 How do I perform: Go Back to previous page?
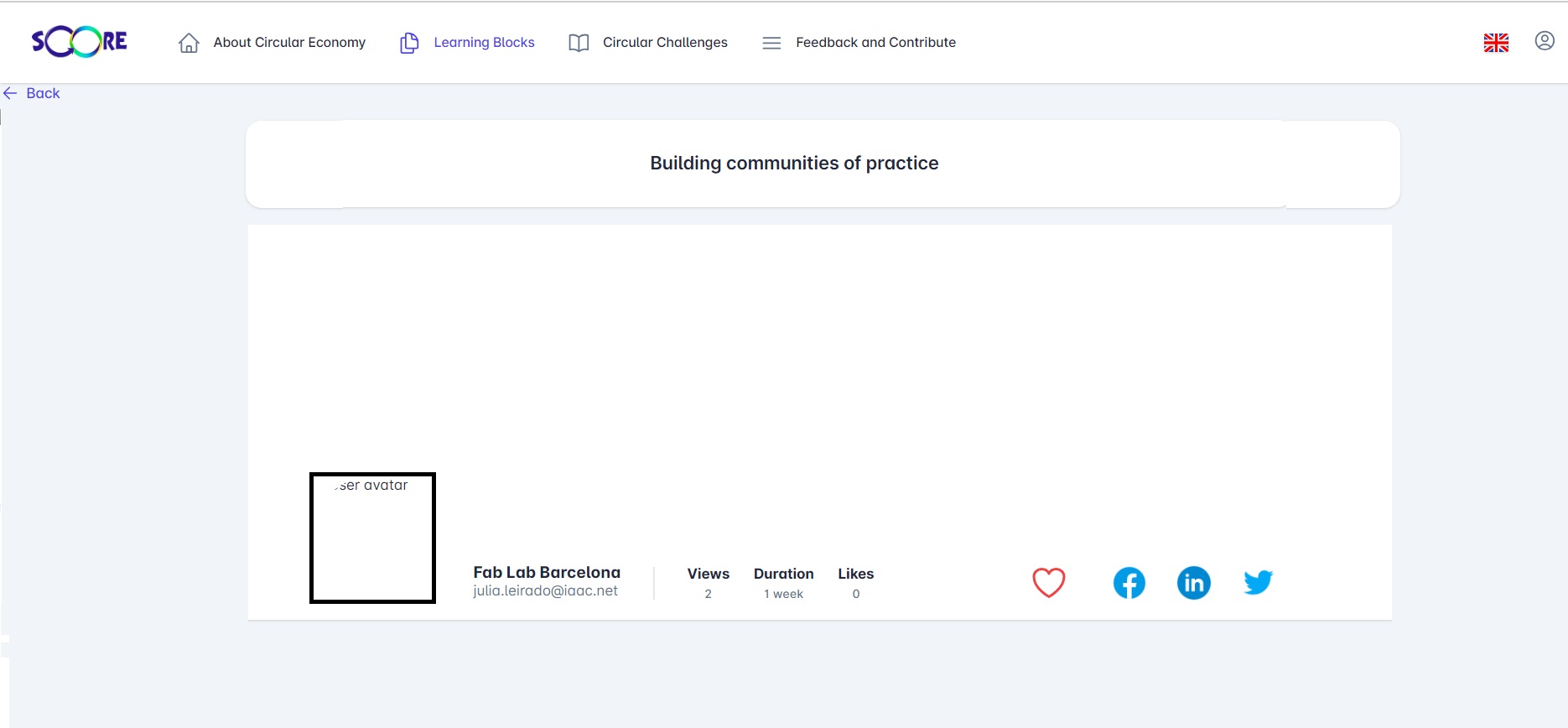(33, 93)
